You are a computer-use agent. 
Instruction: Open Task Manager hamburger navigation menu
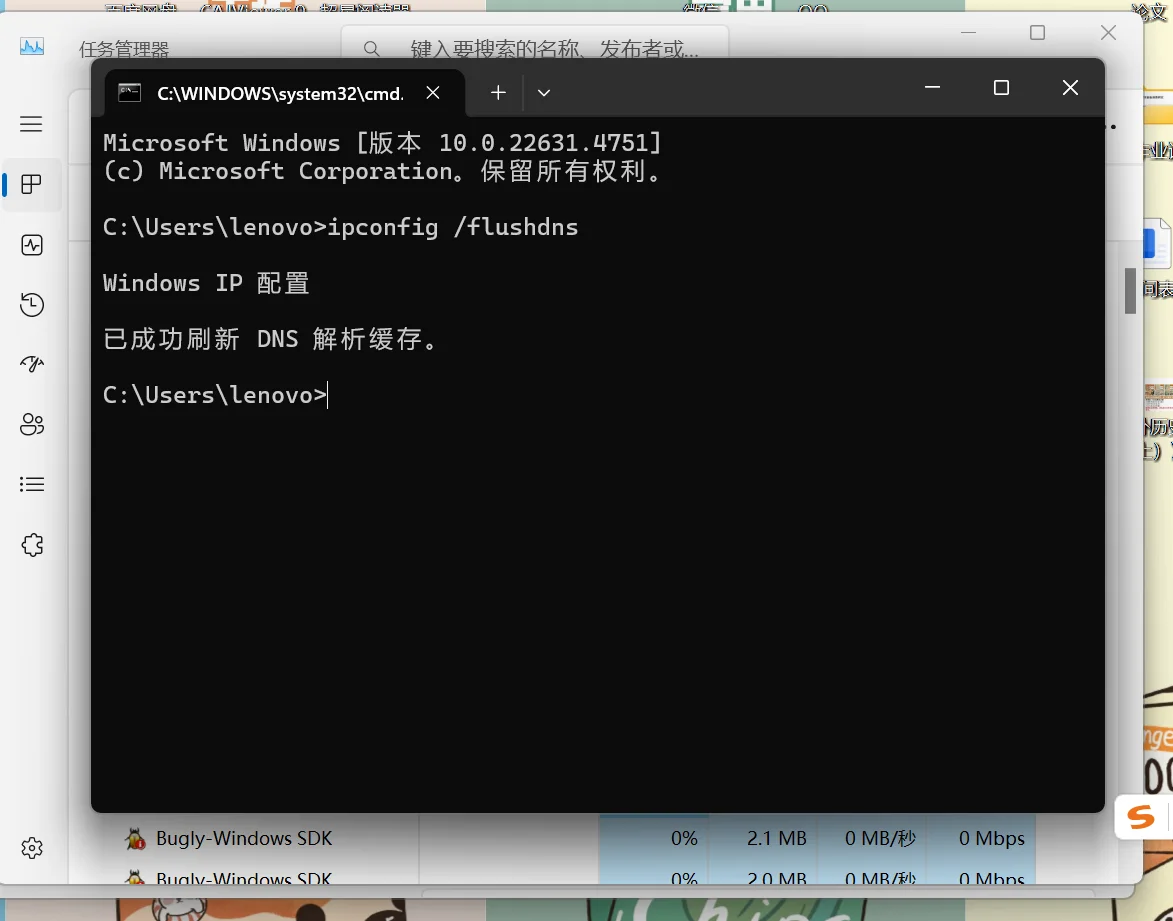pos(31,123)
